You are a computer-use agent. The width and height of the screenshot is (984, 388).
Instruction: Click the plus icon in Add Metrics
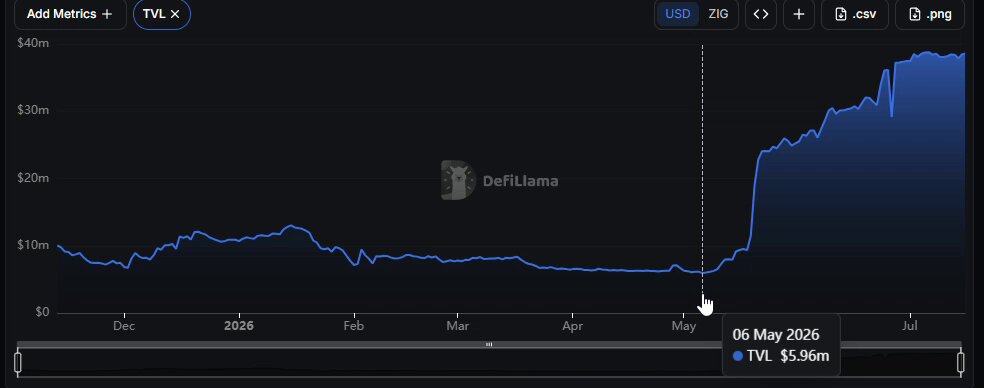[107, 14]
